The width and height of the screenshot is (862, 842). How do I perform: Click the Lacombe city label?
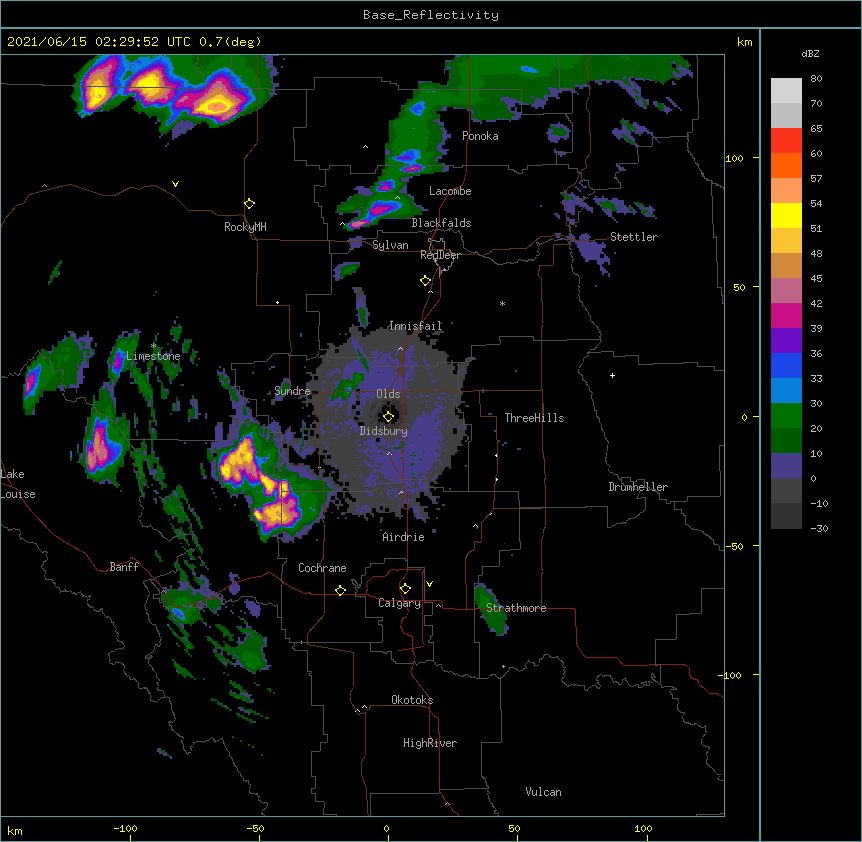[450, 191]
